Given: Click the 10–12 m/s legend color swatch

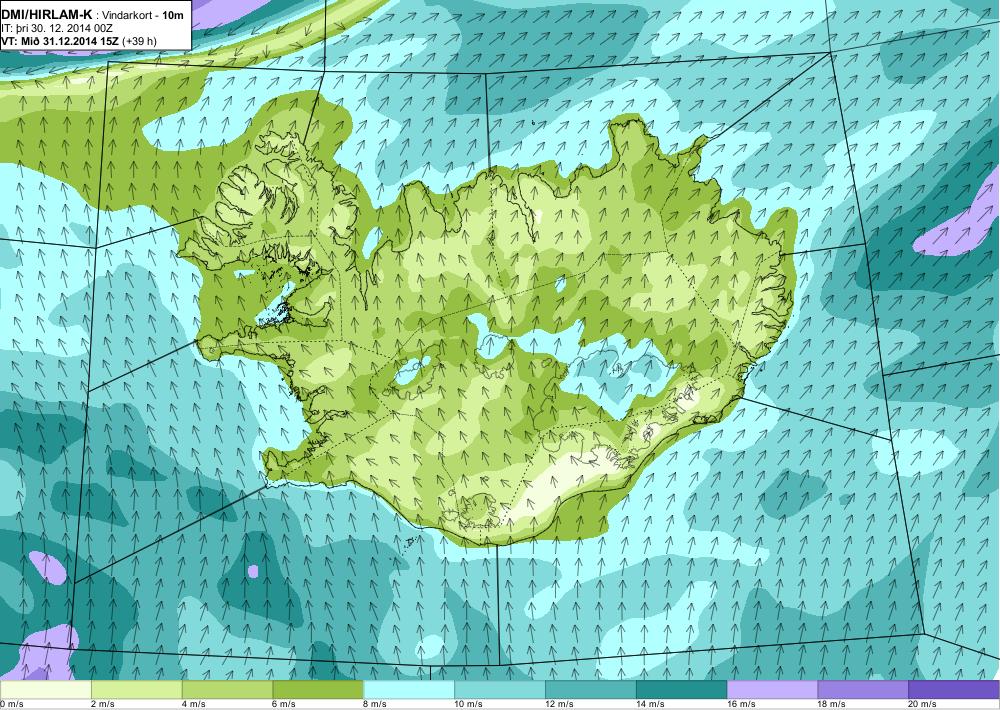Looking at the screenshot, I should (500, 690).
